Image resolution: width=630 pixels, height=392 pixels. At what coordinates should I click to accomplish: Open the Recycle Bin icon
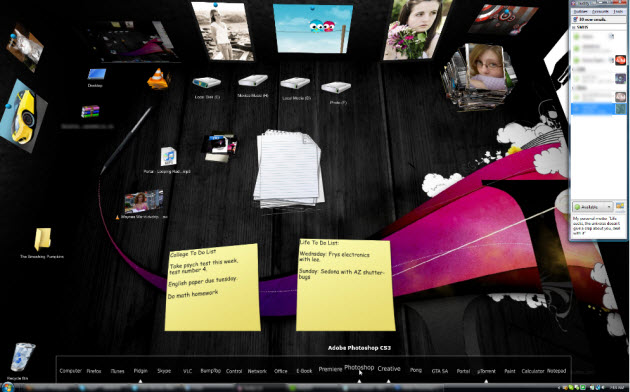pos(22,357)
